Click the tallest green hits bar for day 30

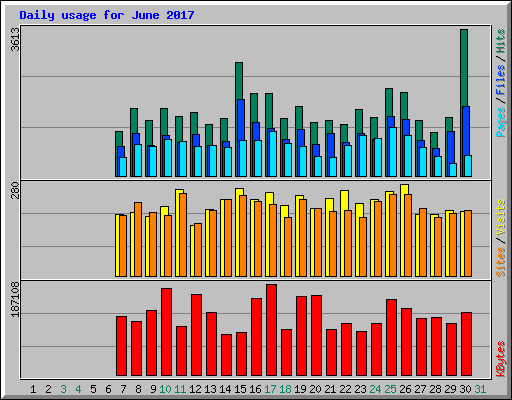(464, 68)
